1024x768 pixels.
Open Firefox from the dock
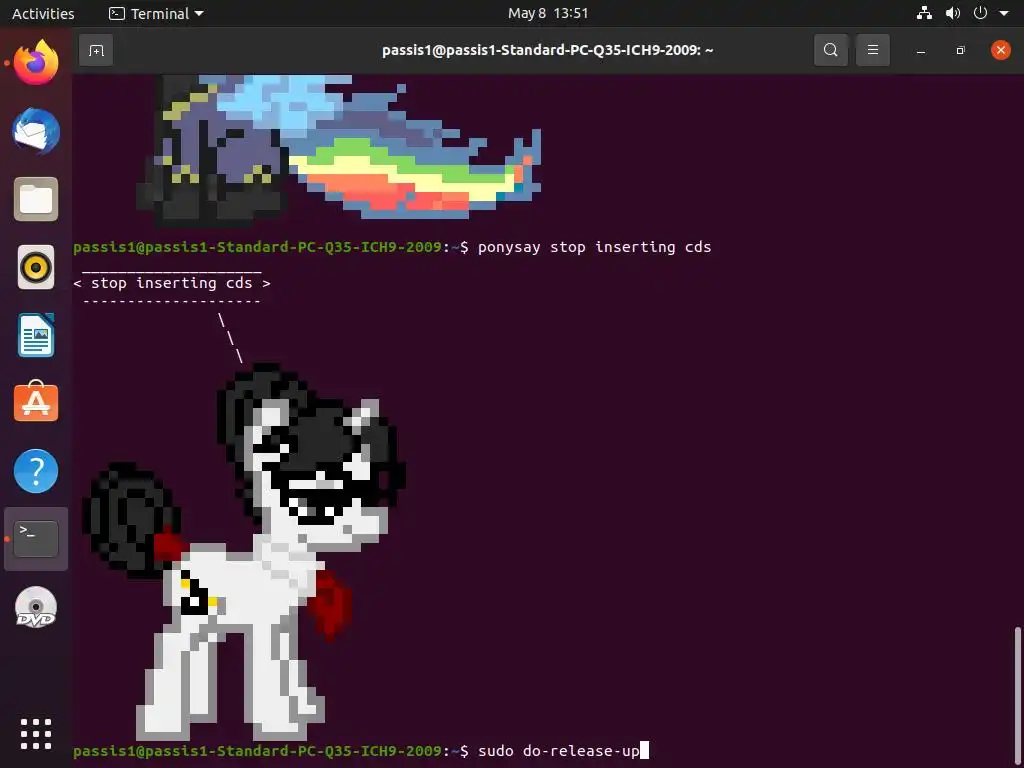point(36,63)
